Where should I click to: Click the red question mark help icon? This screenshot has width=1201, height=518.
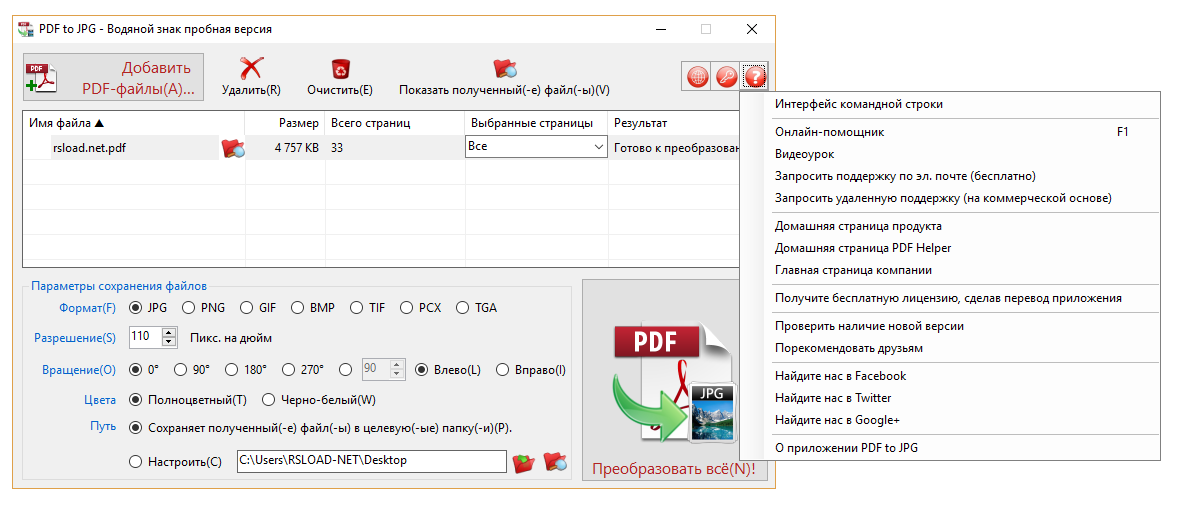click(x=755, y=76)
